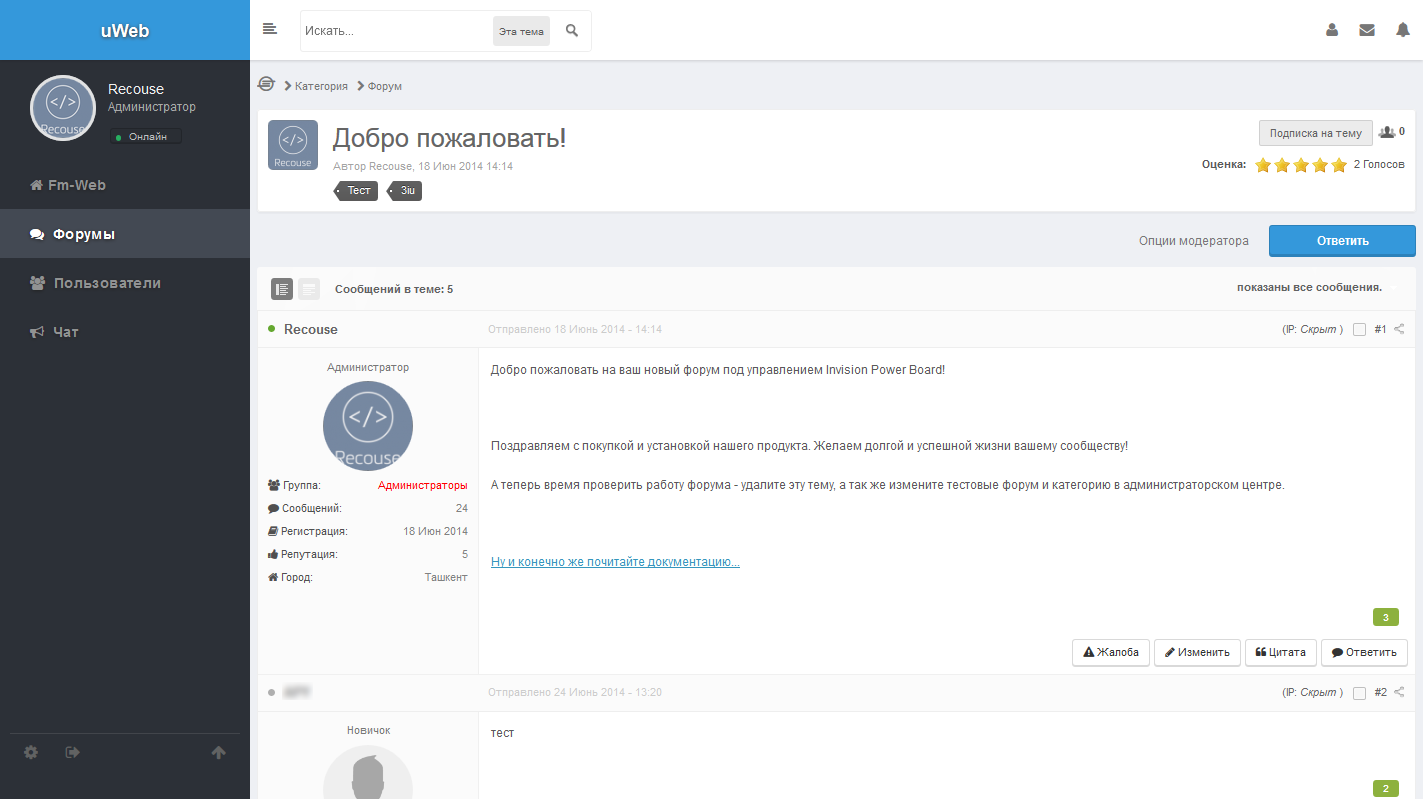Open Recouse username link in post #1 header
1423x799 pixels.
[311, 329]
